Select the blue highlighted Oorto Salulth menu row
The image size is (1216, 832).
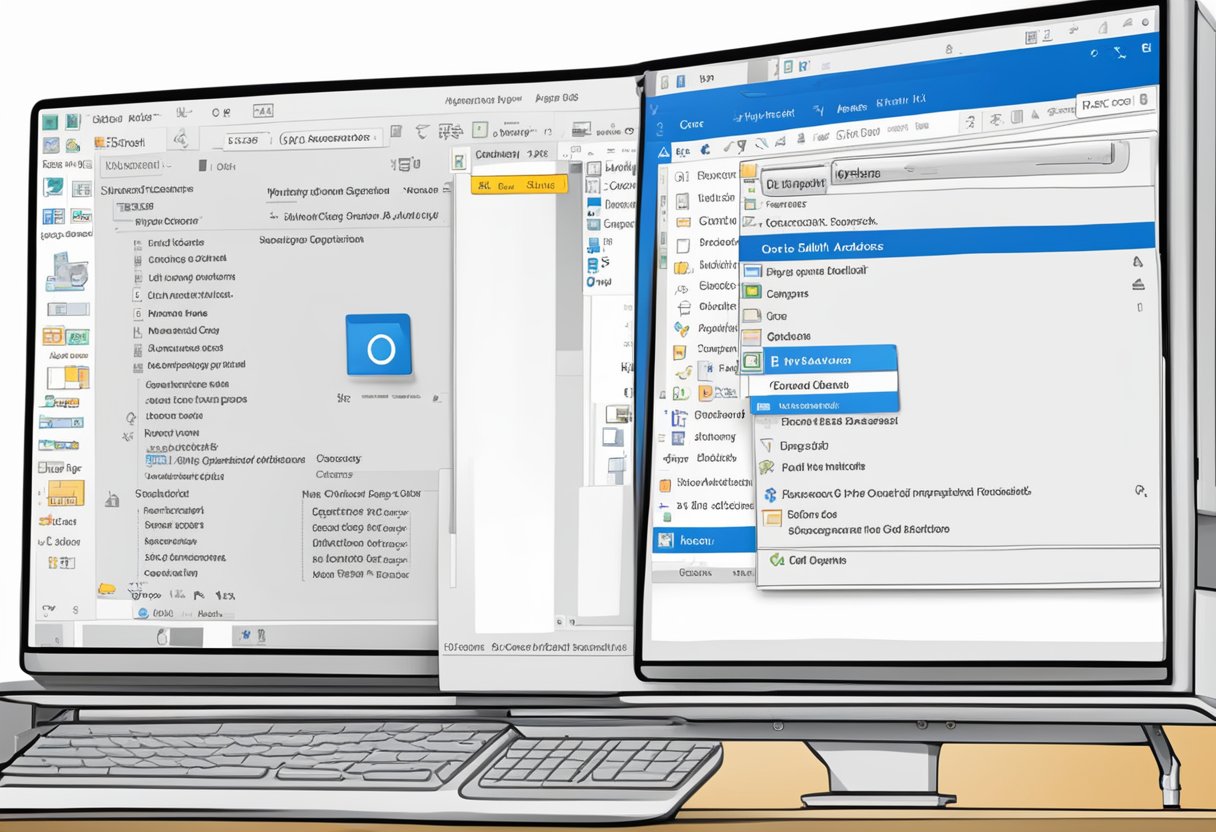[x=946, y=247]
